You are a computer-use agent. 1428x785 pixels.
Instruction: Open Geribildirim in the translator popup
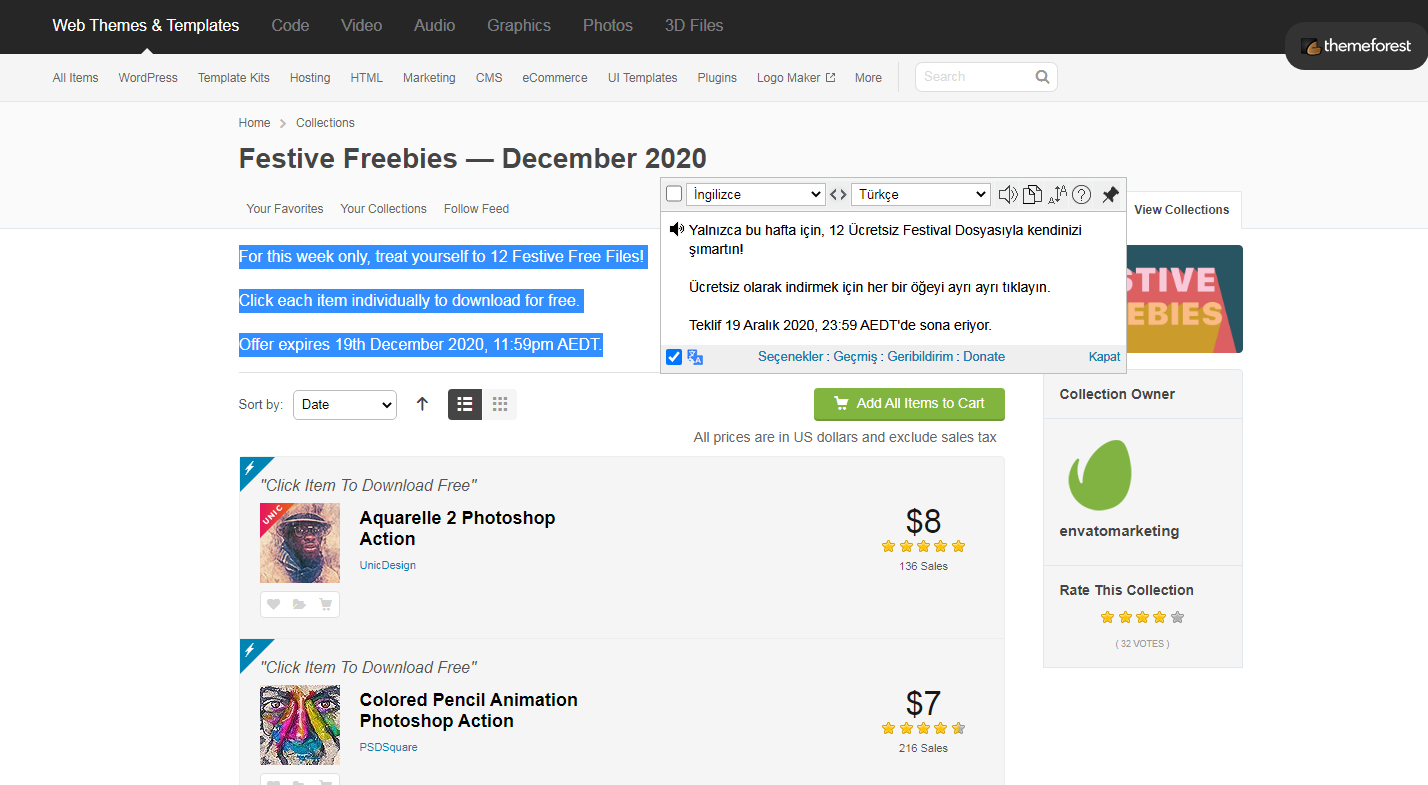click(920, 357)
